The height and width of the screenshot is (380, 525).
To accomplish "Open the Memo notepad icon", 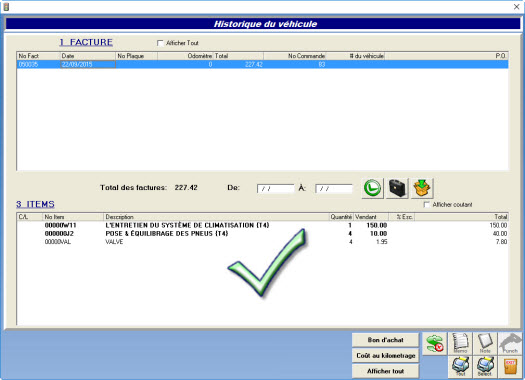I will 460,344.
